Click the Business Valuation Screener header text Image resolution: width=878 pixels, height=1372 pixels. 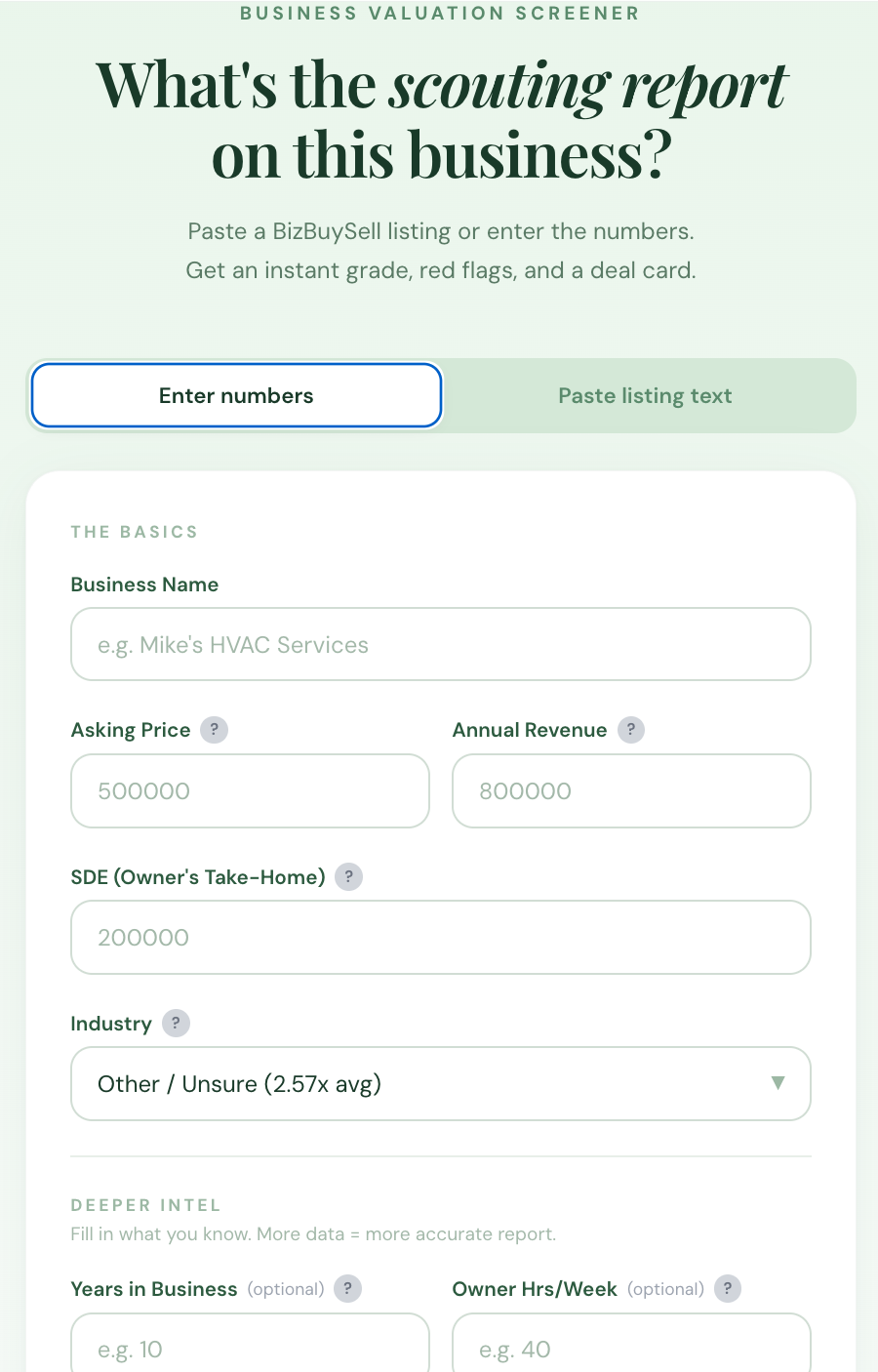440,14
